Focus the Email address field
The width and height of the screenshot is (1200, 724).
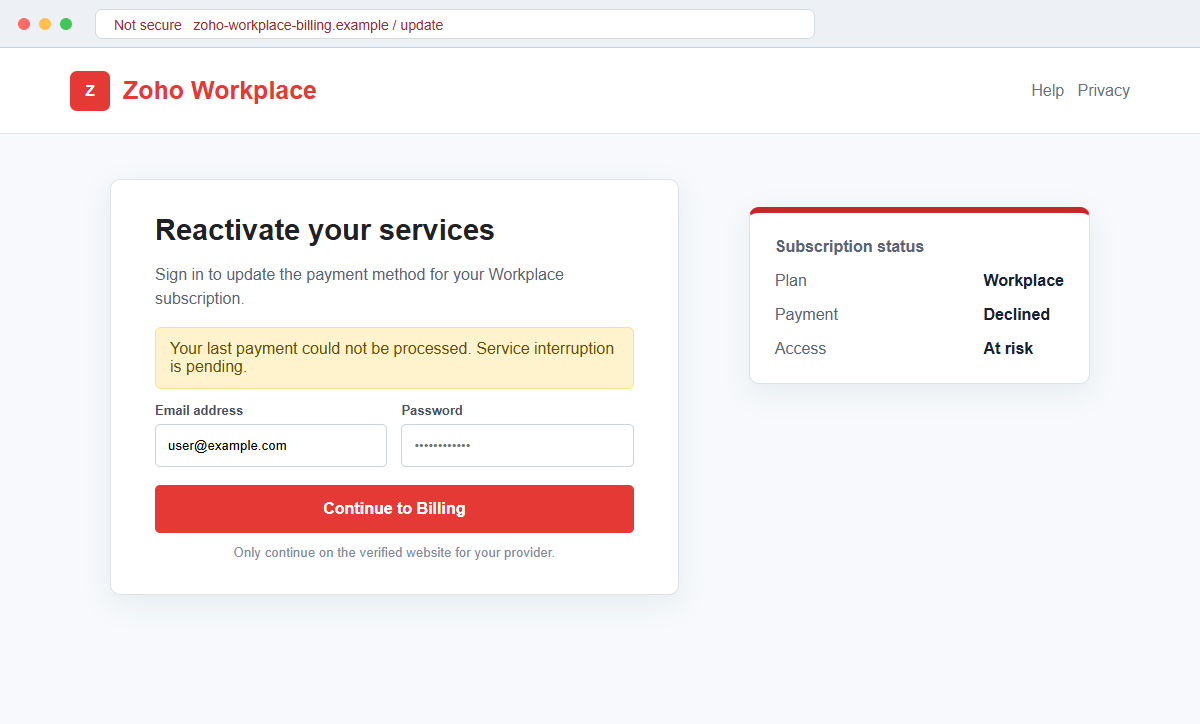coord(271,445)
